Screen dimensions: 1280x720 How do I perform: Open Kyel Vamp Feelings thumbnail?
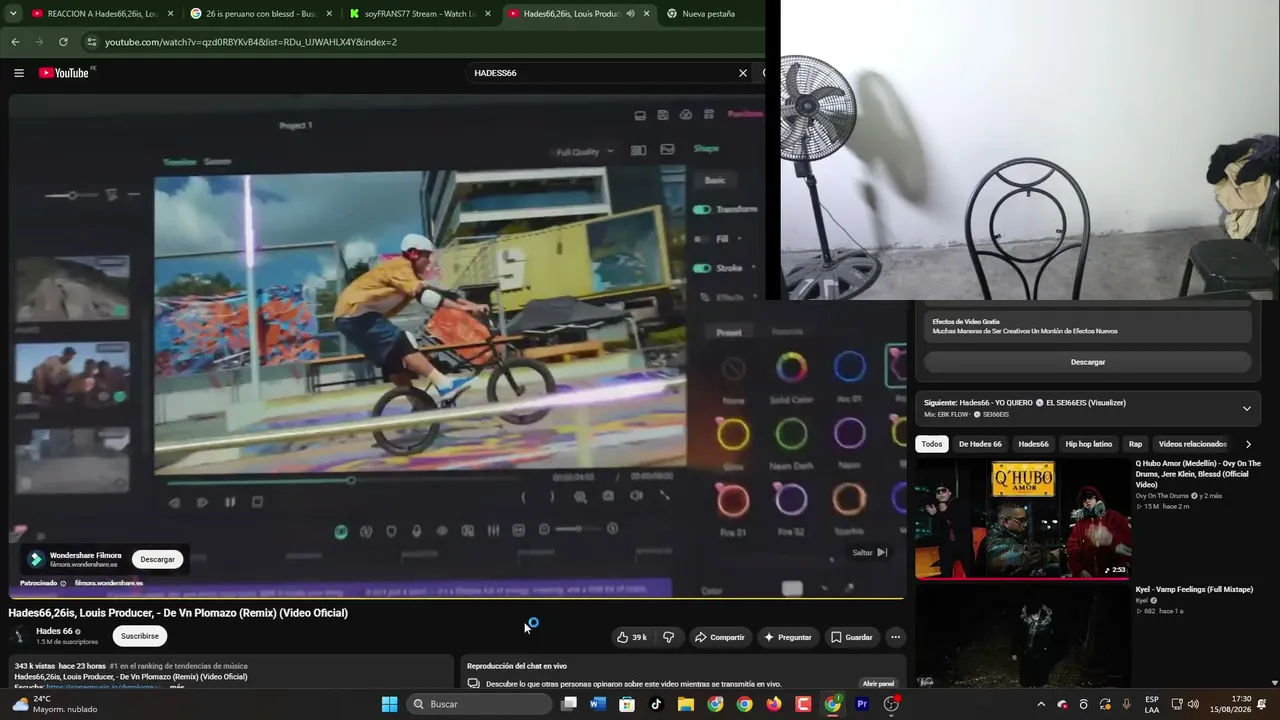click(x=1022, y=636)
